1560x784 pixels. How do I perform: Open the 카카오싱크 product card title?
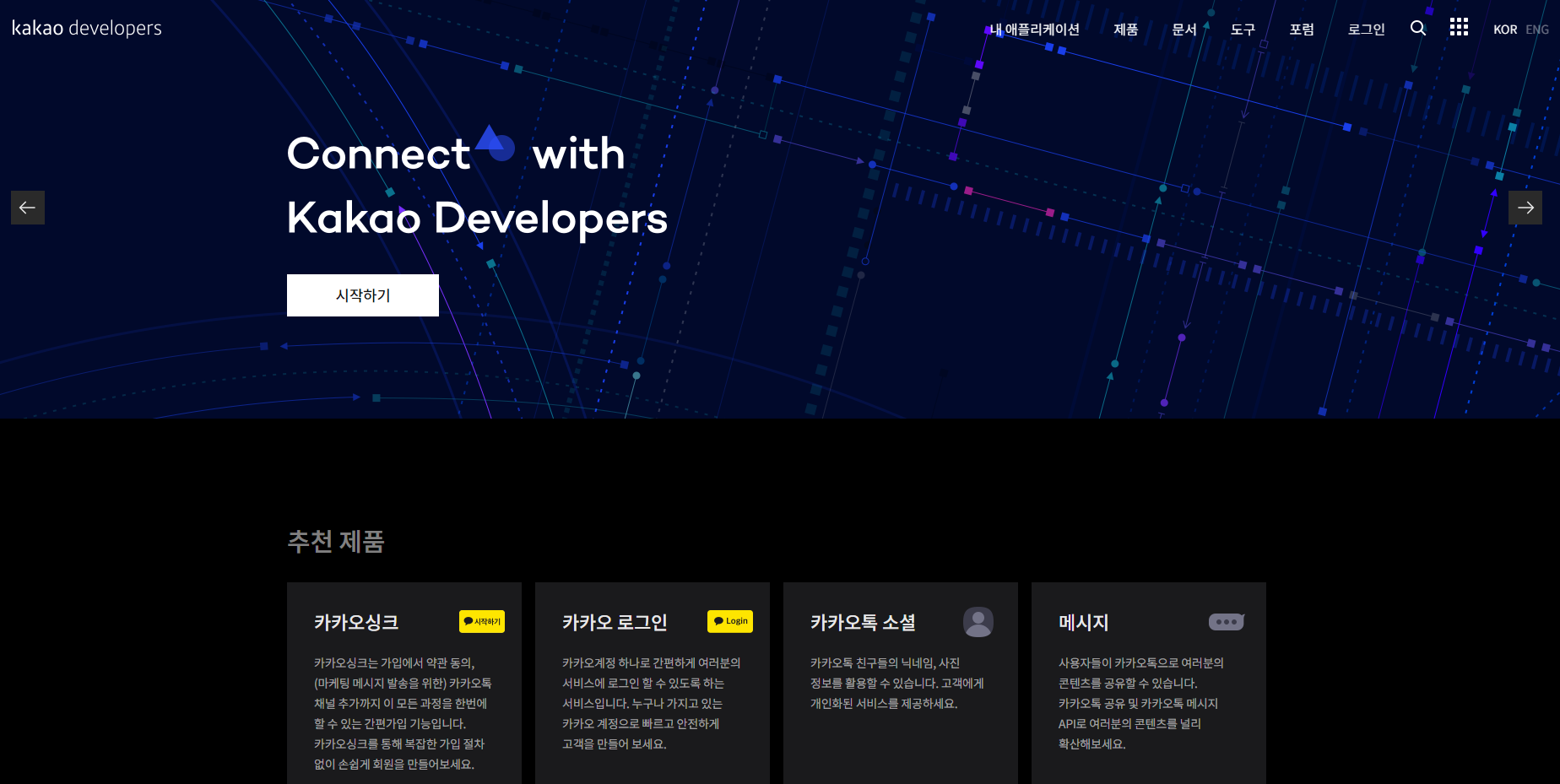(x=356, y=623)
